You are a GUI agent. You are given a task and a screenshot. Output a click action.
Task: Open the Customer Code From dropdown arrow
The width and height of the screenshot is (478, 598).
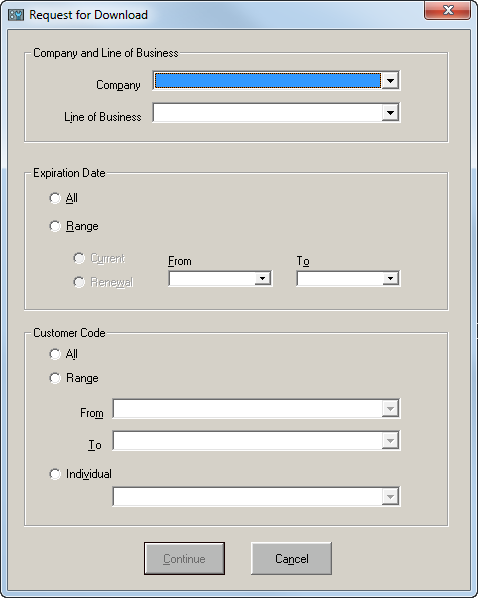pos(390,409)
